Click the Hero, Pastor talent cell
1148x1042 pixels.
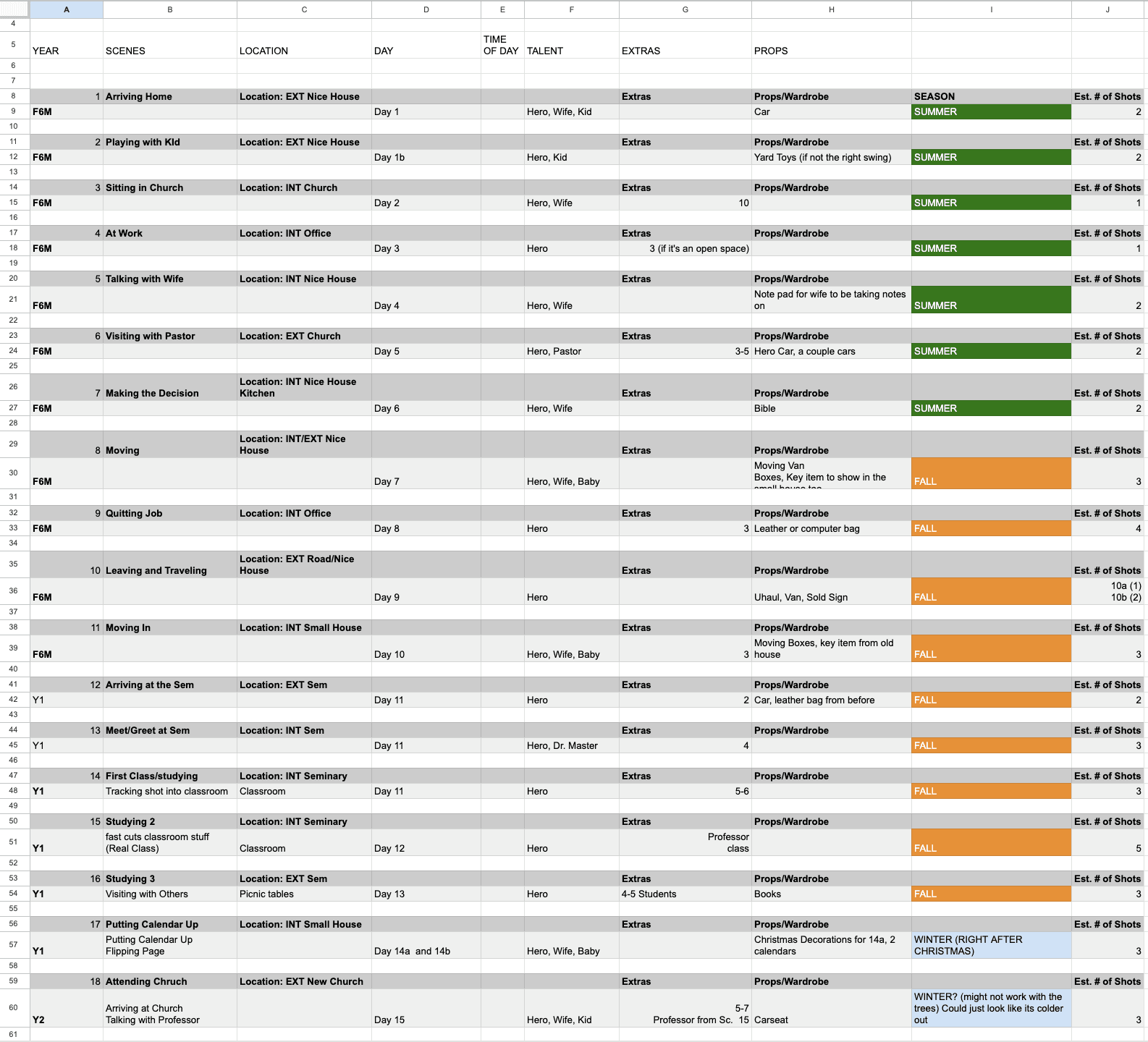click(x=572, y=351)
